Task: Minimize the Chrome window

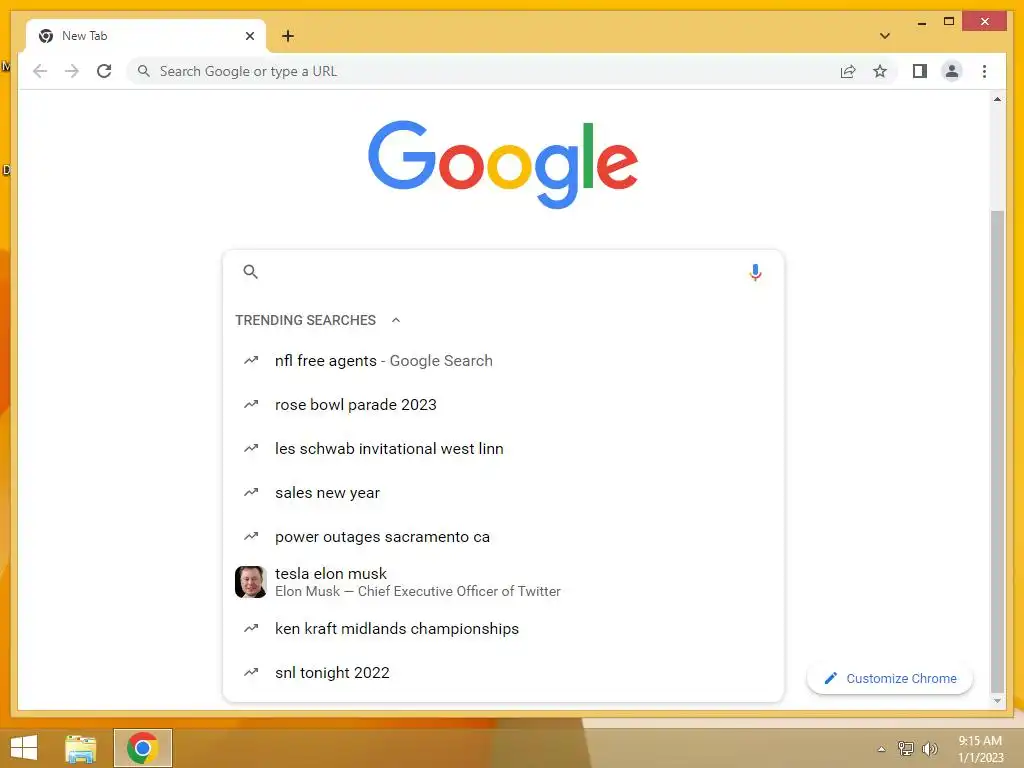Action: 921,22
